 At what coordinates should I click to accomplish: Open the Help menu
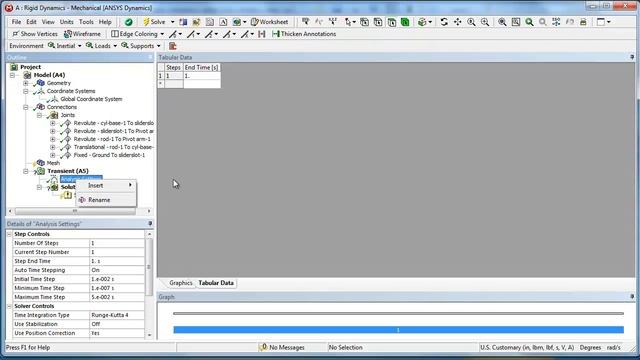point(105,22)
